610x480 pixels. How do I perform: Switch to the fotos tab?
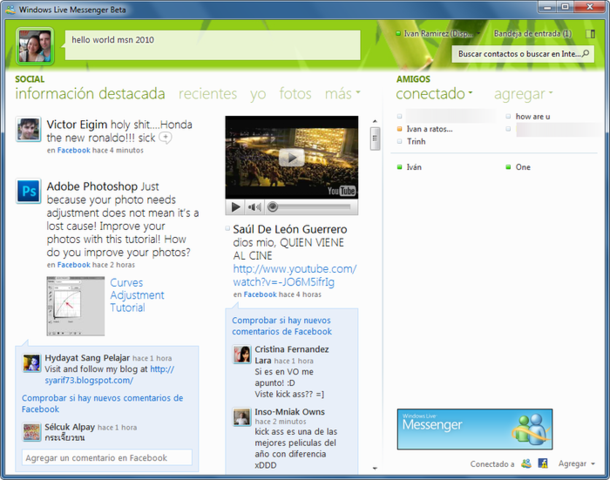295,94
